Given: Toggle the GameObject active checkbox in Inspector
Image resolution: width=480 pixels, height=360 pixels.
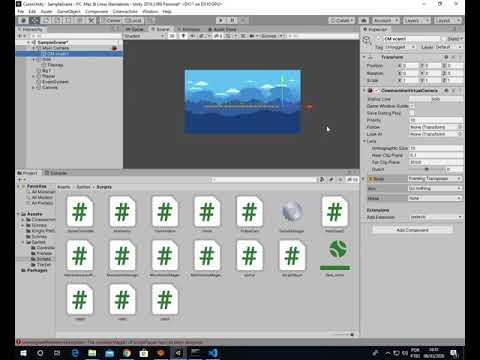Looking at the screenshot, I should pos(379,39).
